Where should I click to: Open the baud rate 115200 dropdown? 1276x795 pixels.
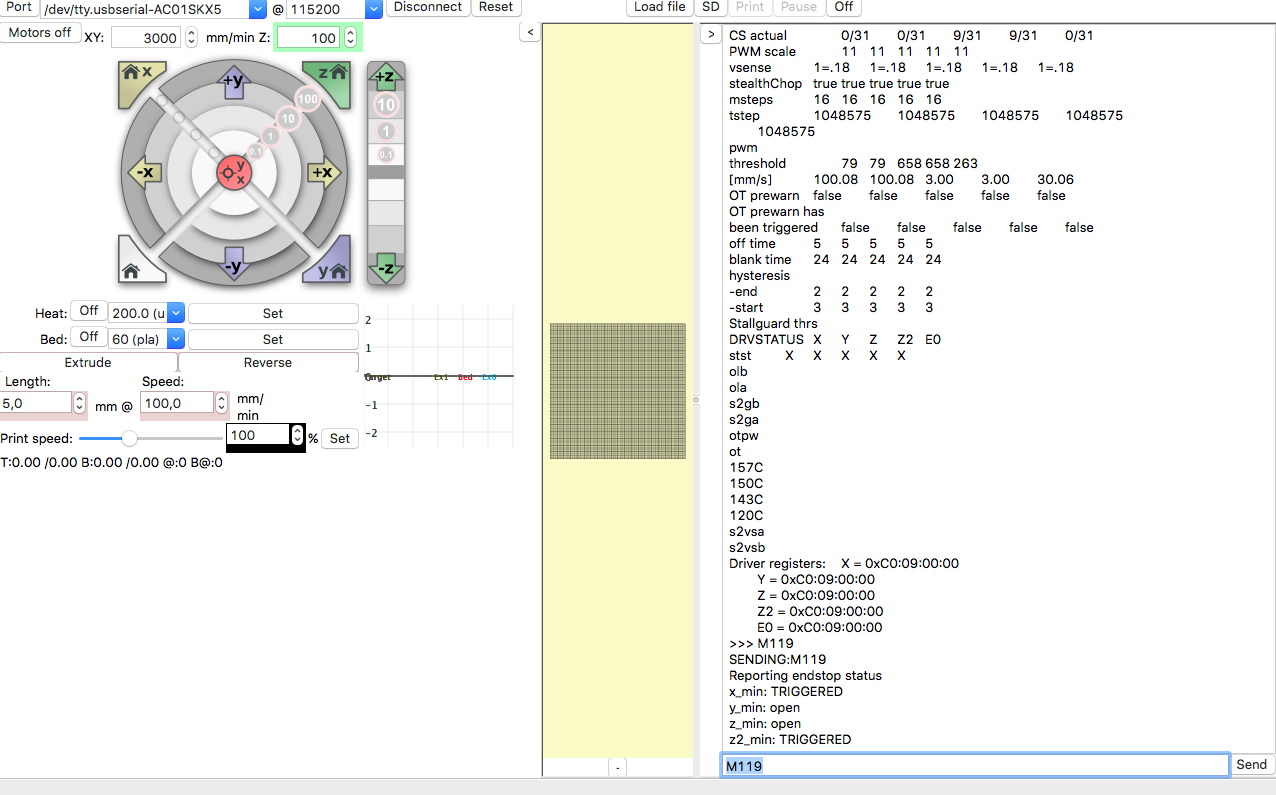tap(374, 9)
